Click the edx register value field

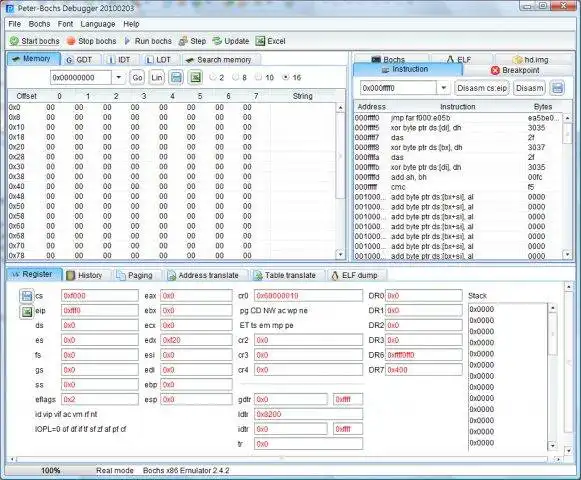pos(196,340)
